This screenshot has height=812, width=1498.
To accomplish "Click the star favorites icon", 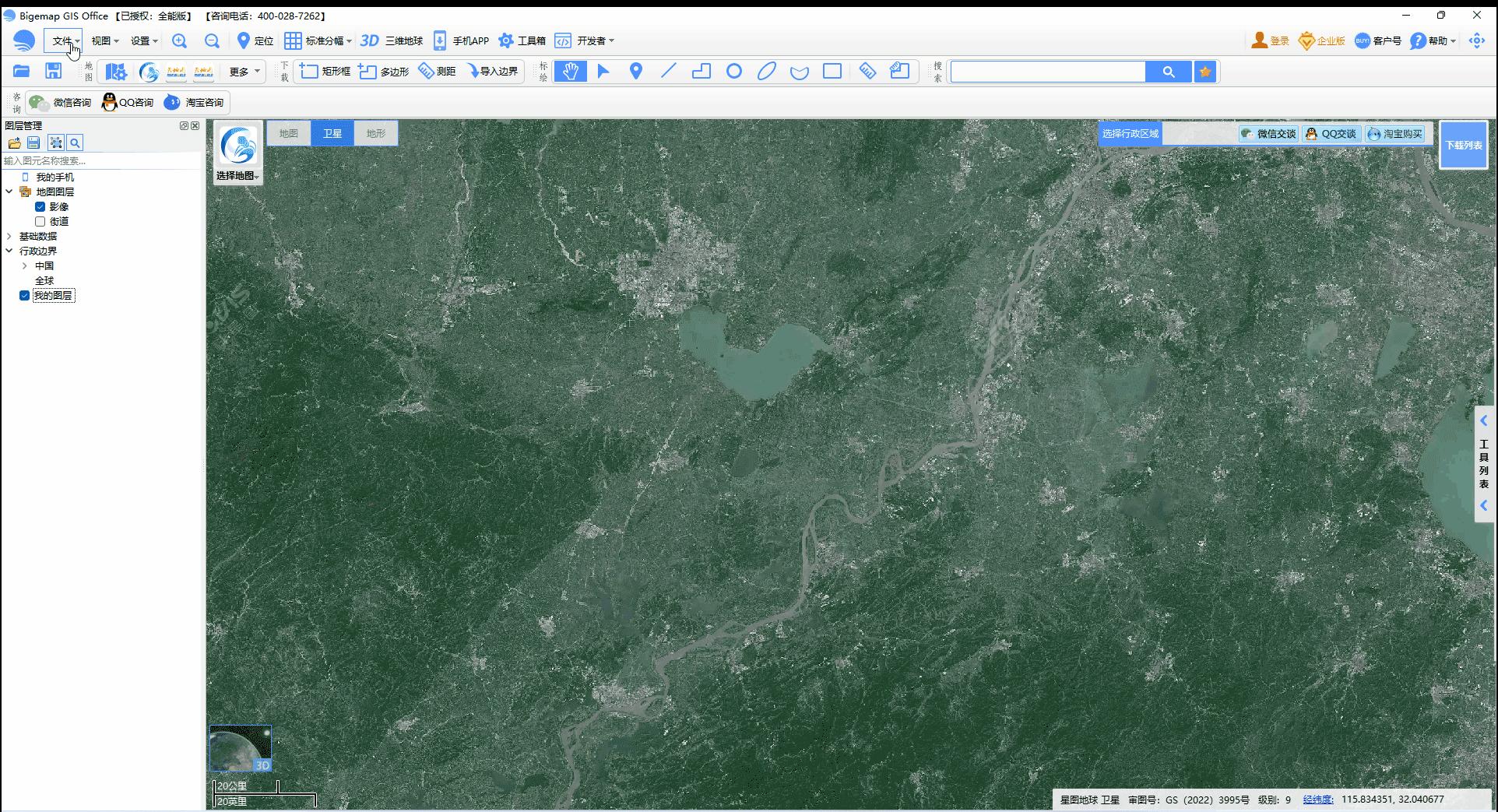I will pos(1205,72).
